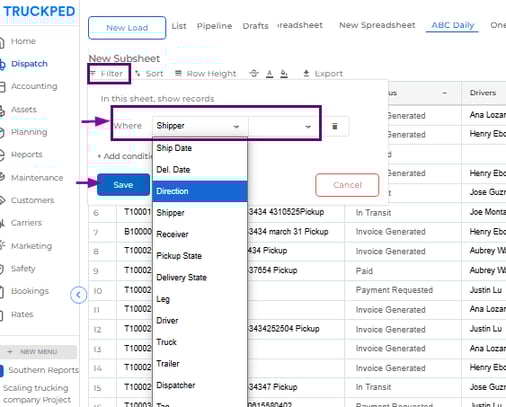
Task: Switch to the Drafts tab
Action: pyautogui.click(x=255, y=26)
